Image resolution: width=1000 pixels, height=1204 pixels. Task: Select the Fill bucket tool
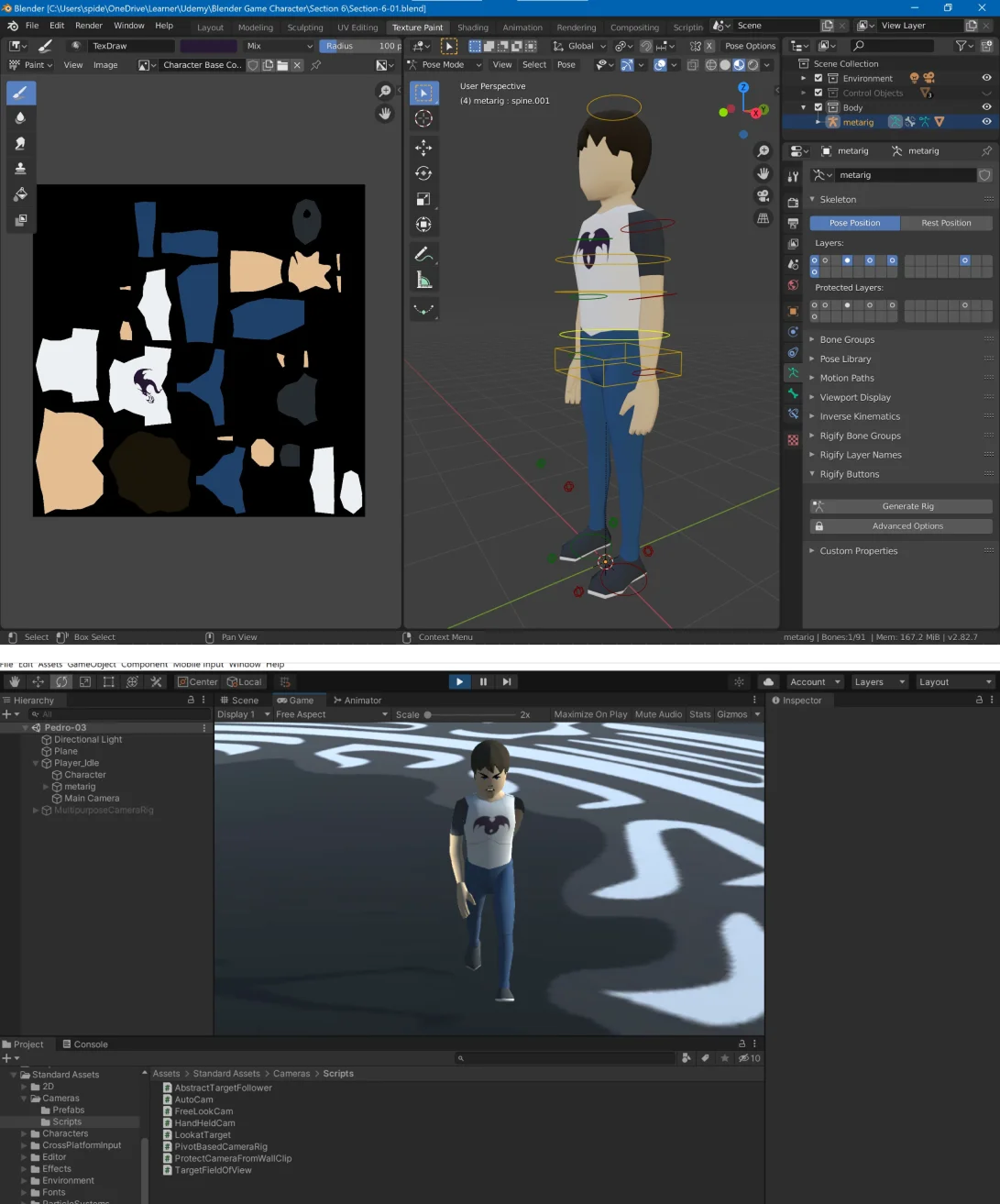coord(21,194)
